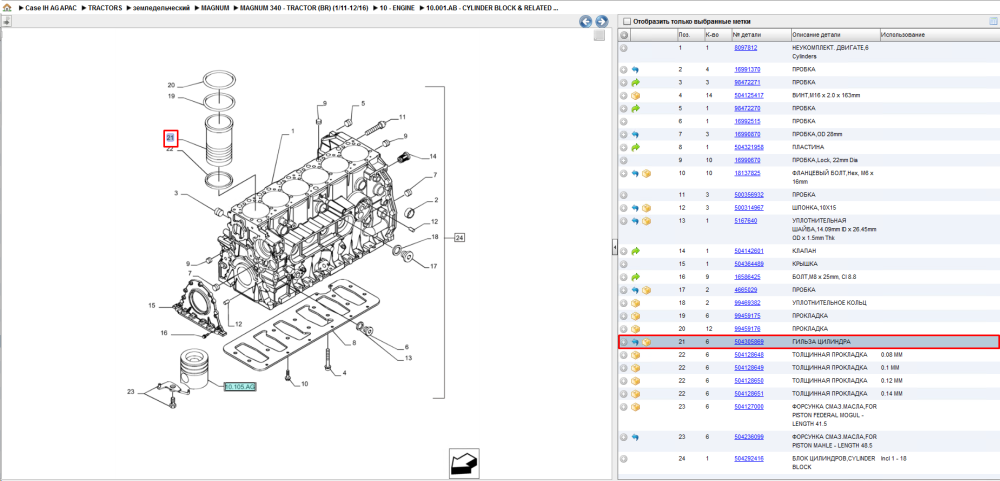Toggle the round select marker for part 504128651
This screenshot has width=1000, height=481.
tap(624, 394)
